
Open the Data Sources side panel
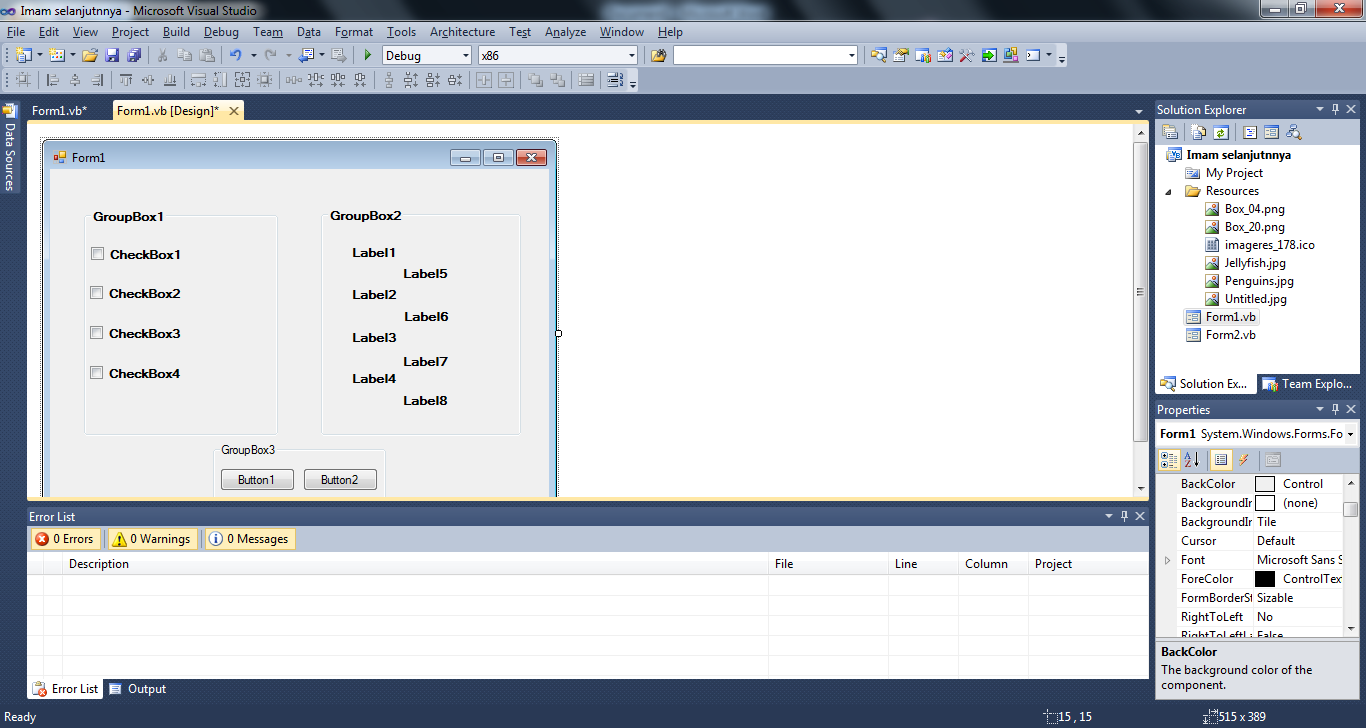coord(10,148)
